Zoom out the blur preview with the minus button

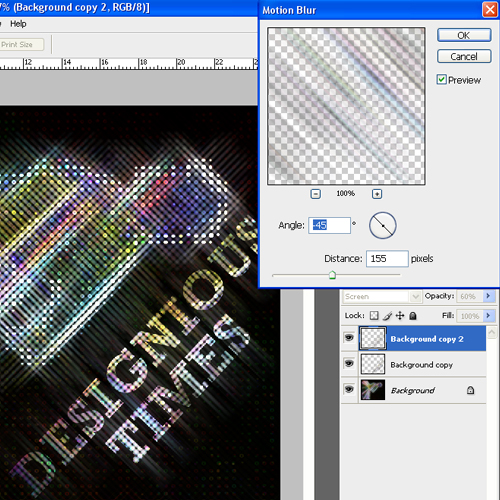(x=315, y=194)
